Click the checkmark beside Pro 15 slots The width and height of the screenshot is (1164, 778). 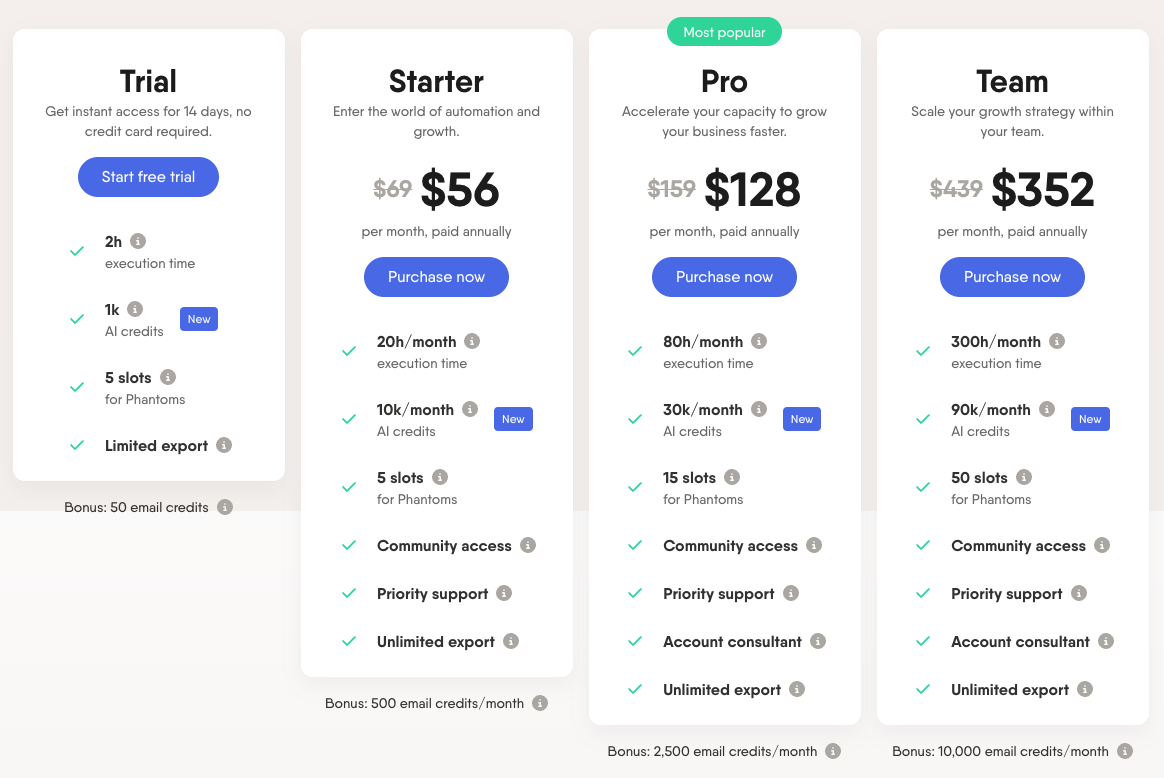coord(635,487)
